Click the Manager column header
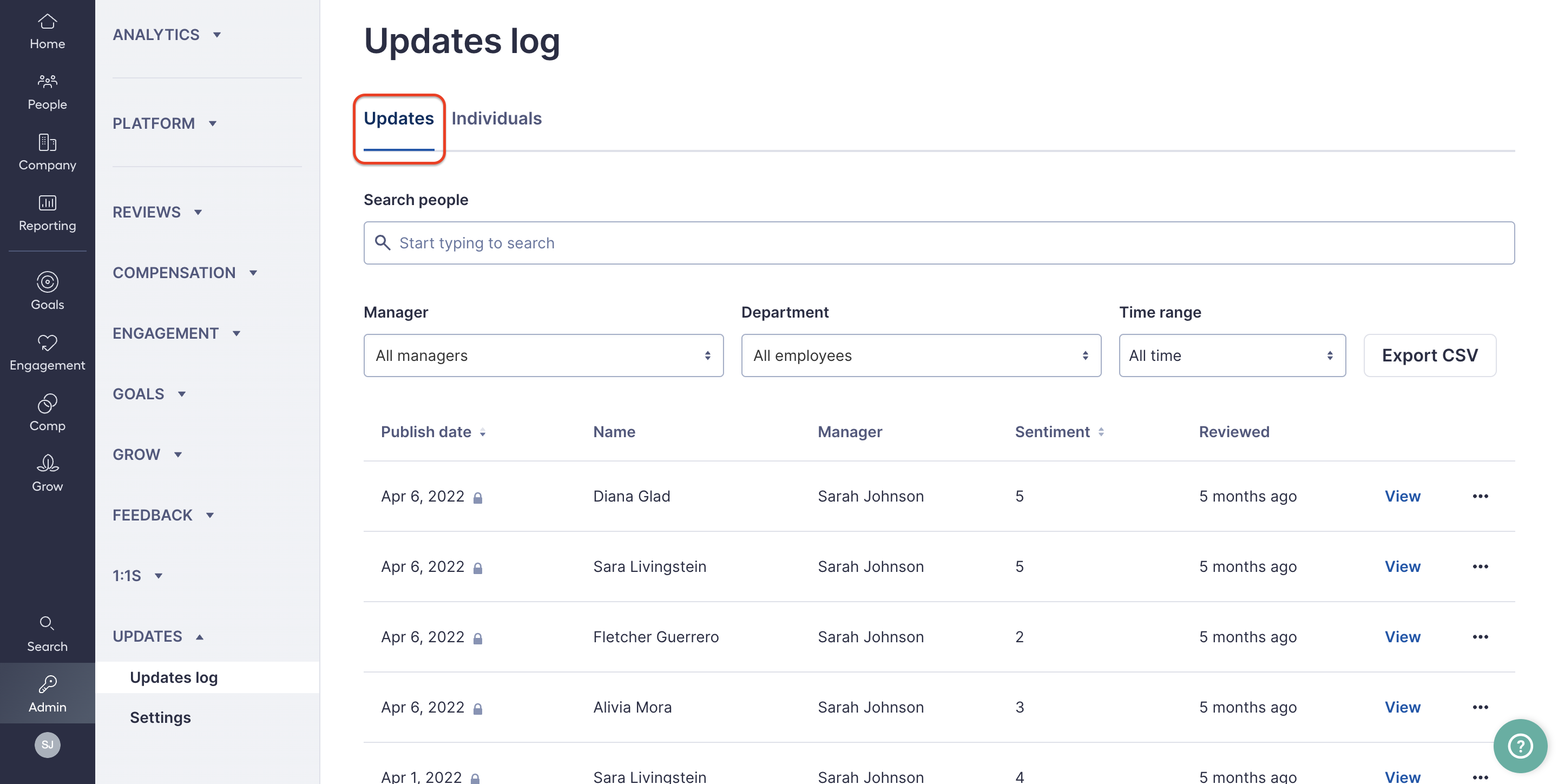The image size is (1558, 784). coord(850,432)
